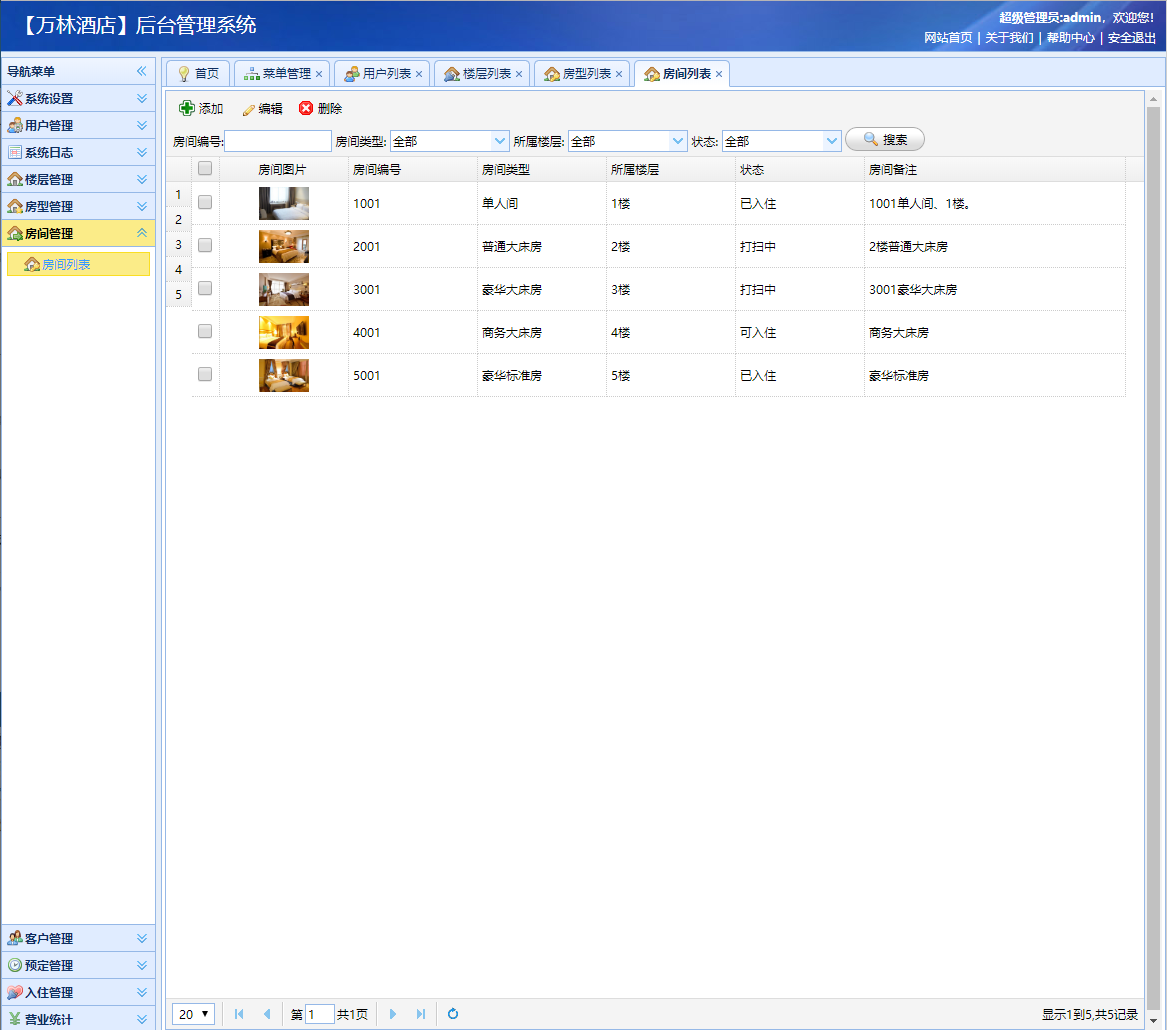1167x1030 pixels.
Task: Click the 安全退出 logout link
Action: (x=1130, y=38)
